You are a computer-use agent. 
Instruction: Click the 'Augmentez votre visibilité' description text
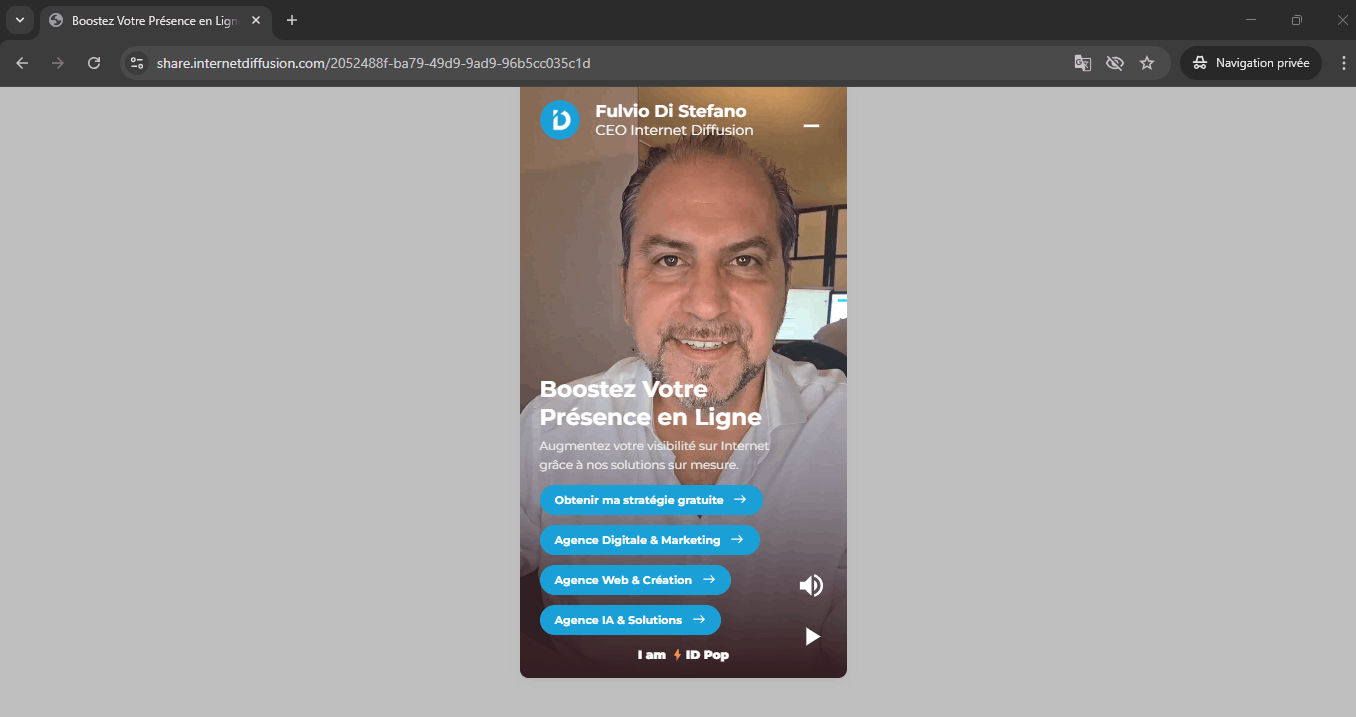pyautogui.click(x=654, y=455)
